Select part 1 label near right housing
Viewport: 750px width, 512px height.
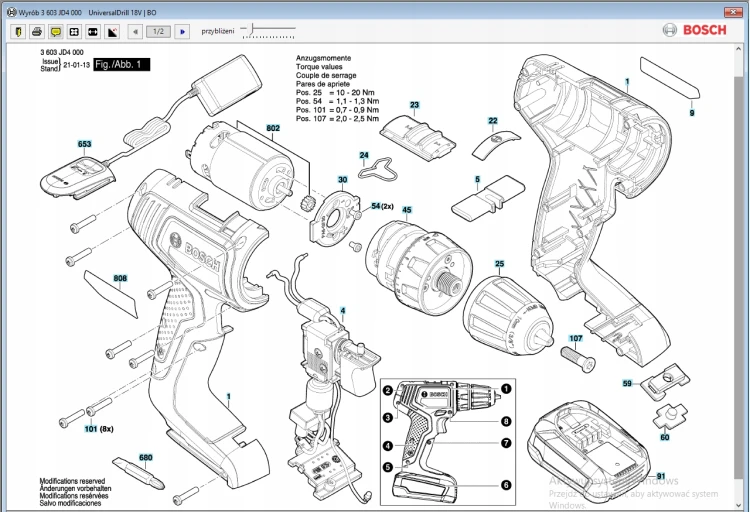tap(627, 82)
